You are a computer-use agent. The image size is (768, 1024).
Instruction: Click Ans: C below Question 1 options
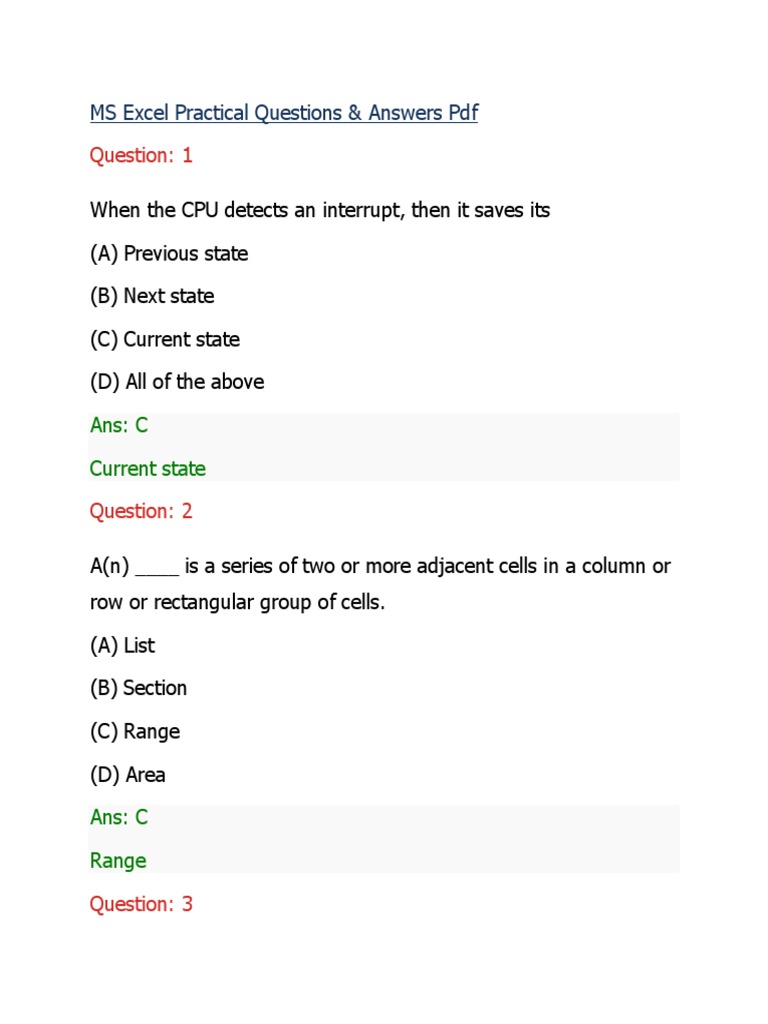[119, 425]
